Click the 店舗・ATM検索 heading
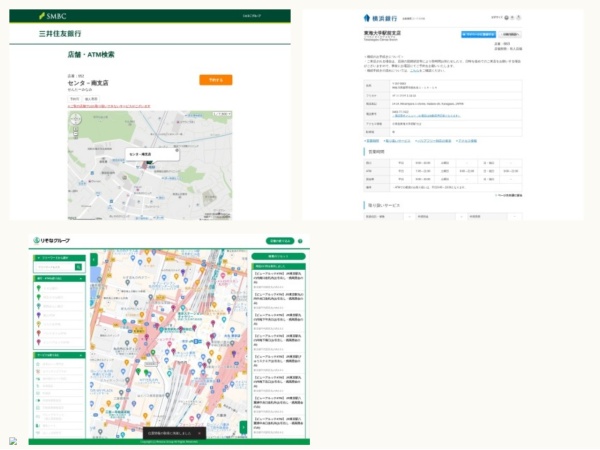Viewport: 600px width, 450px height. (91, 55)
